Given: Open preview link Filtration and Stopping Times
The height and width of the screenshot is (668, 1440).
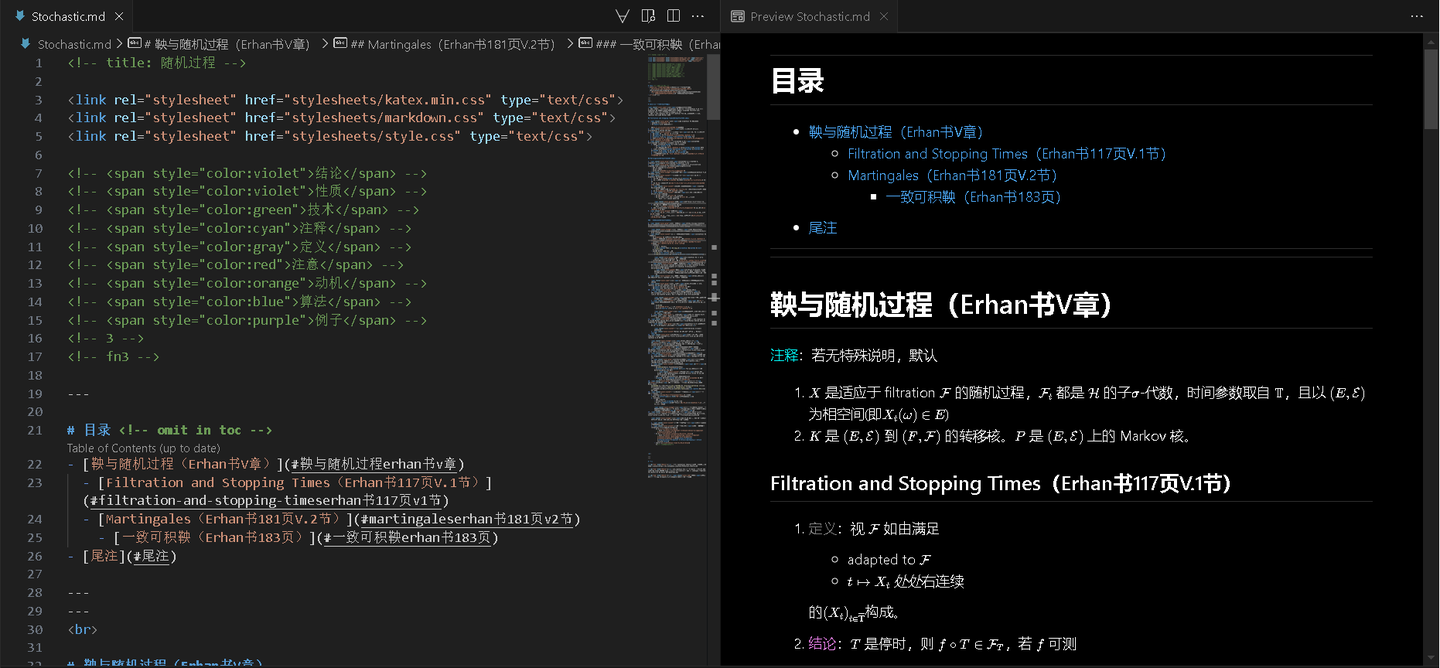Looking at the screenshot, I should click(1007, 154).
